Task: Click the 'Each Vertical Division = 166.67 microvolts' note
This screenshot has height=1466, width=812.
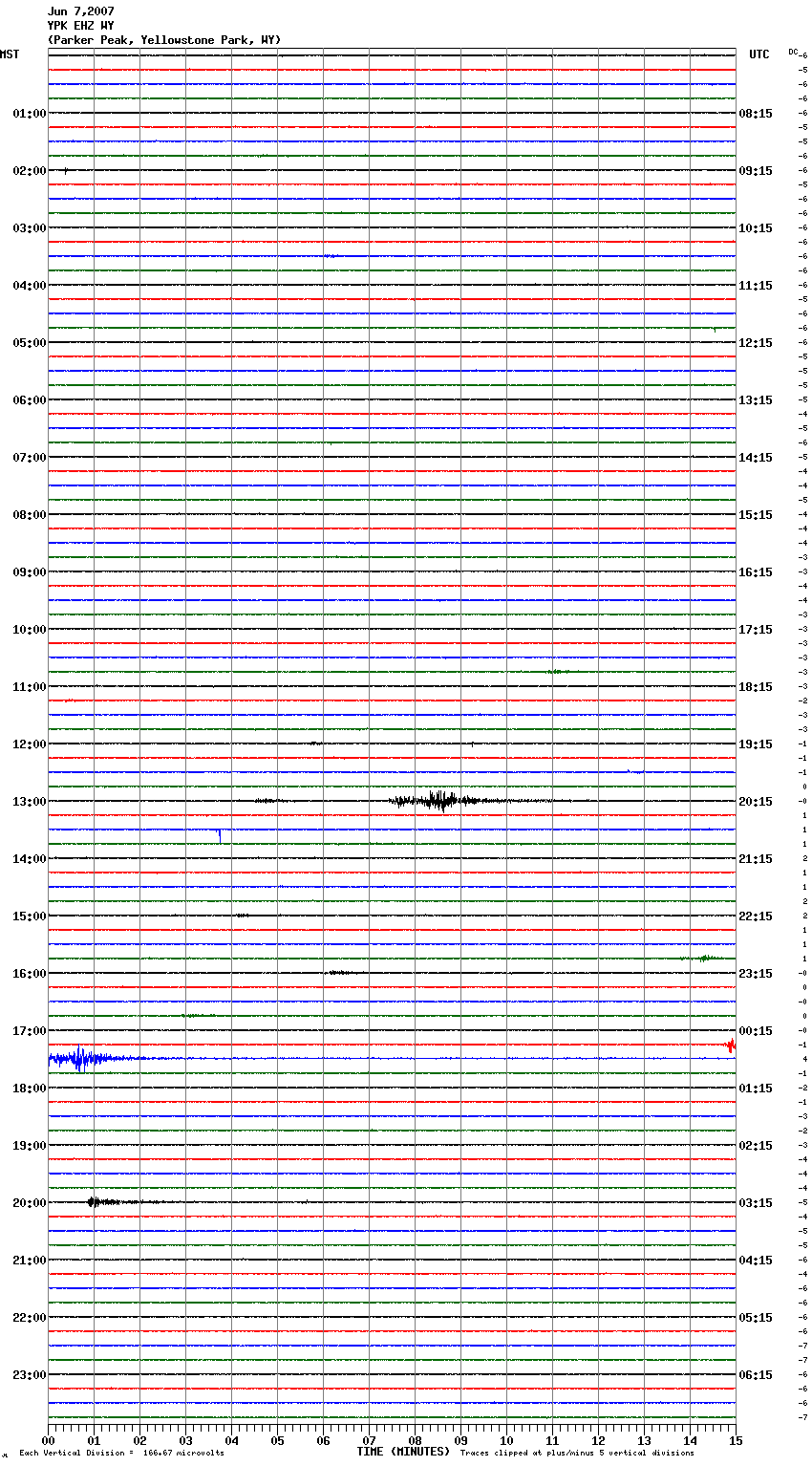Action: pos(121,1454)
